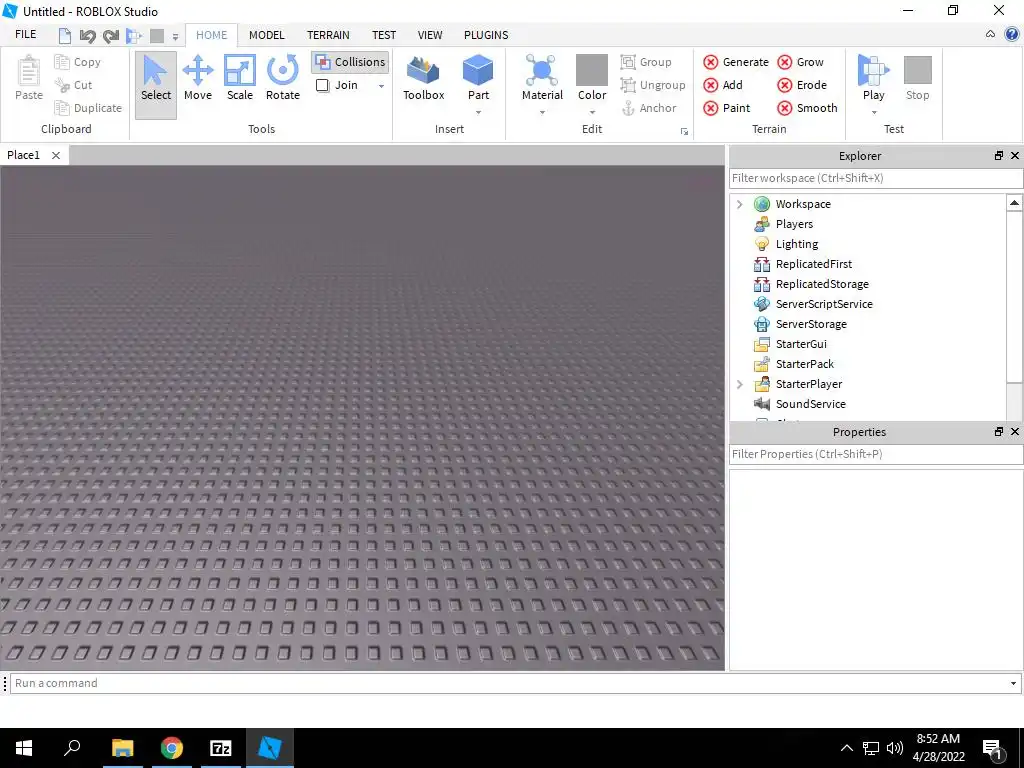Switch to the MODEL tab
The image size is (1024, 768).
(266, 35)
